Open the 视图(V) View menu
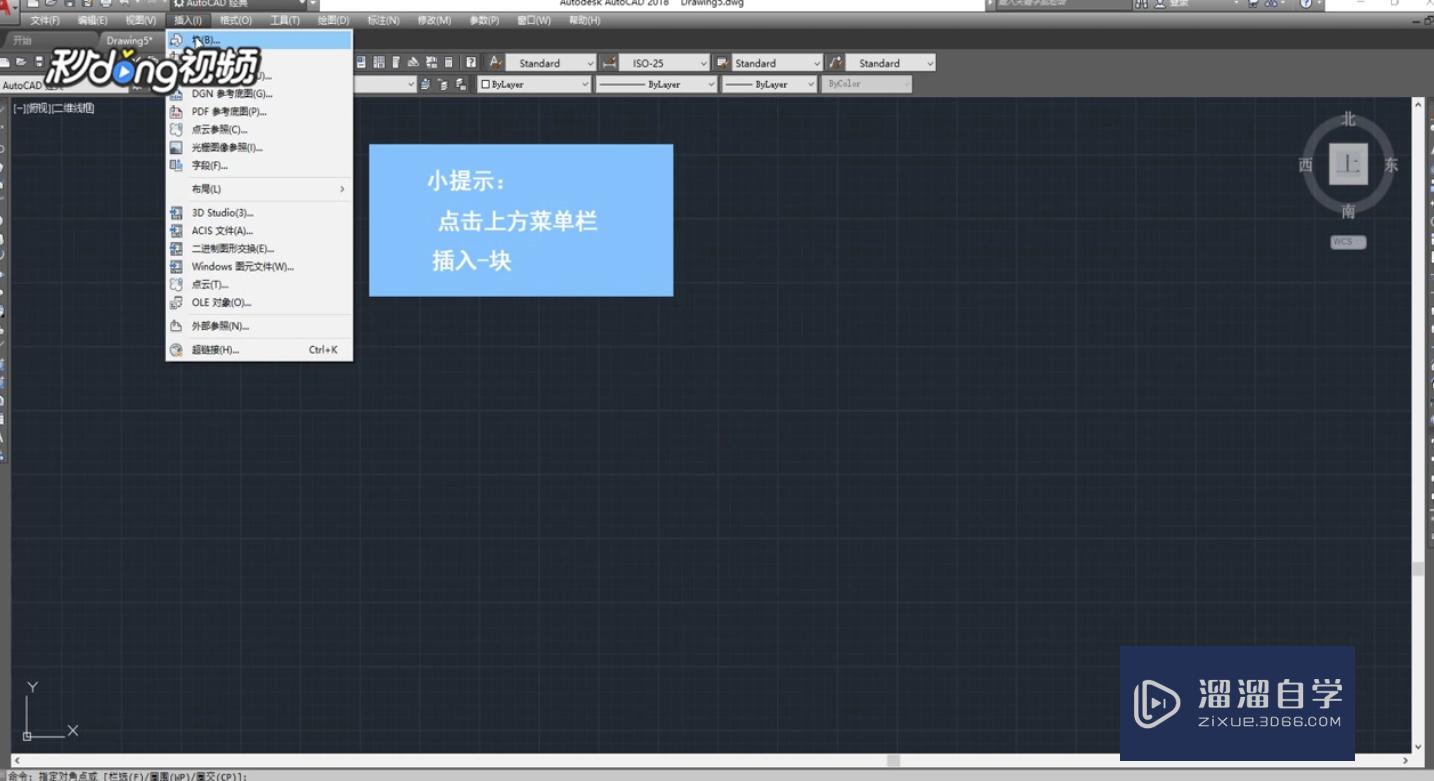 [140, 20]
